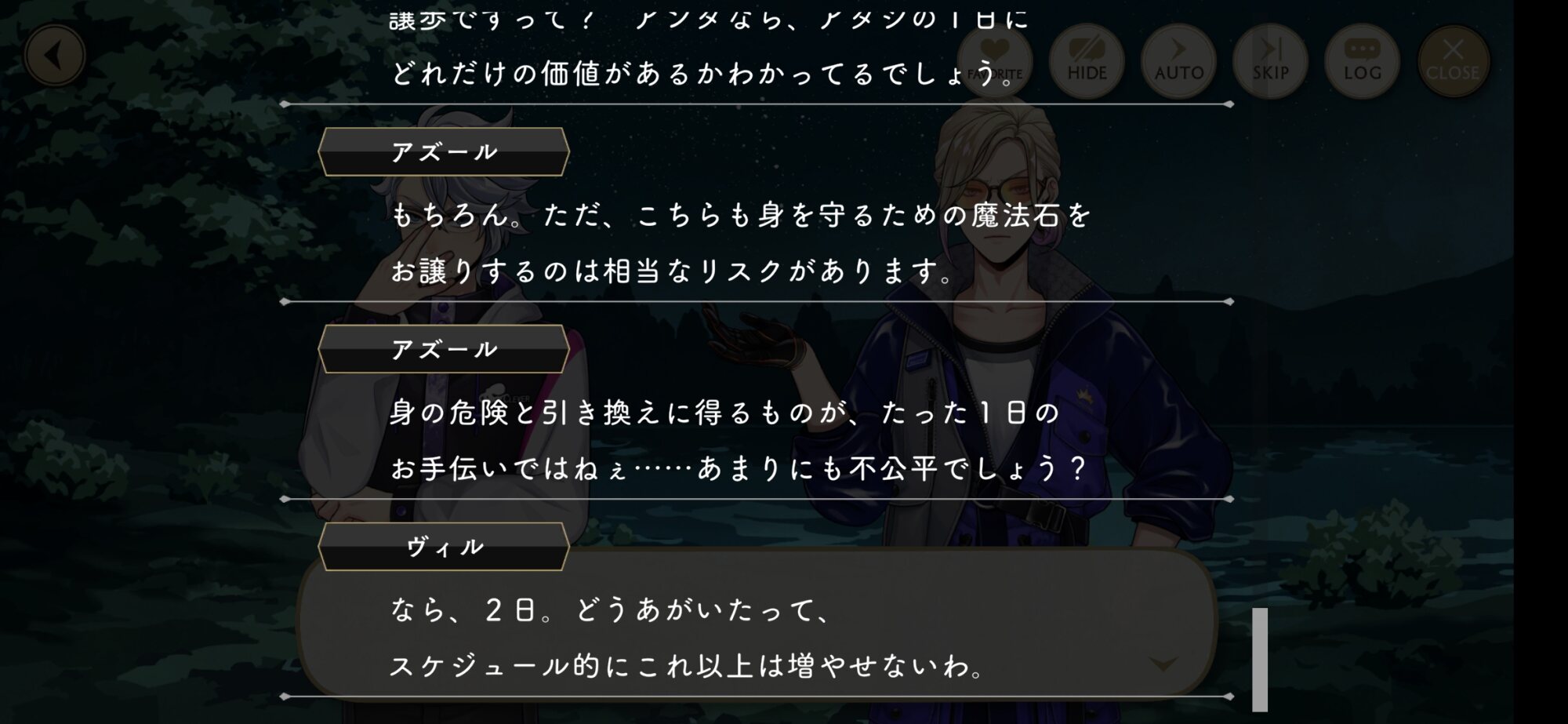Close the log with the CLOSE X
The height and width of the screenshot is (724, 1568).
tap(1453, 60)
